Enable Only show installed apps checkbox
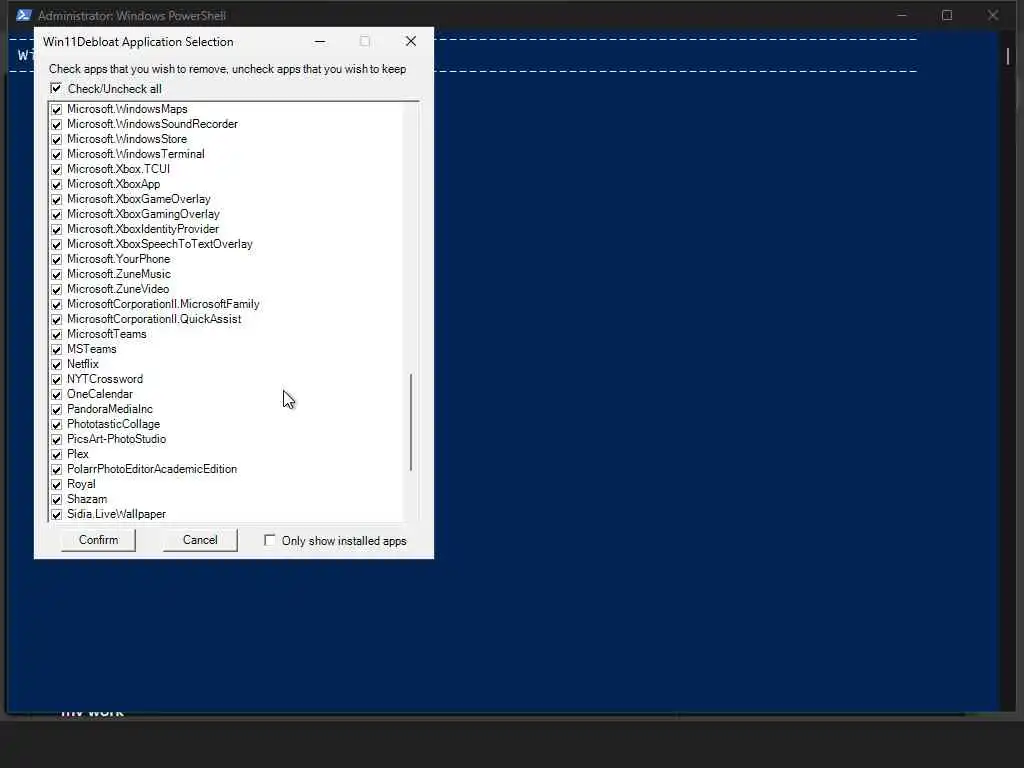Screen dimensions: 1024x768 [x=270, y=540]
